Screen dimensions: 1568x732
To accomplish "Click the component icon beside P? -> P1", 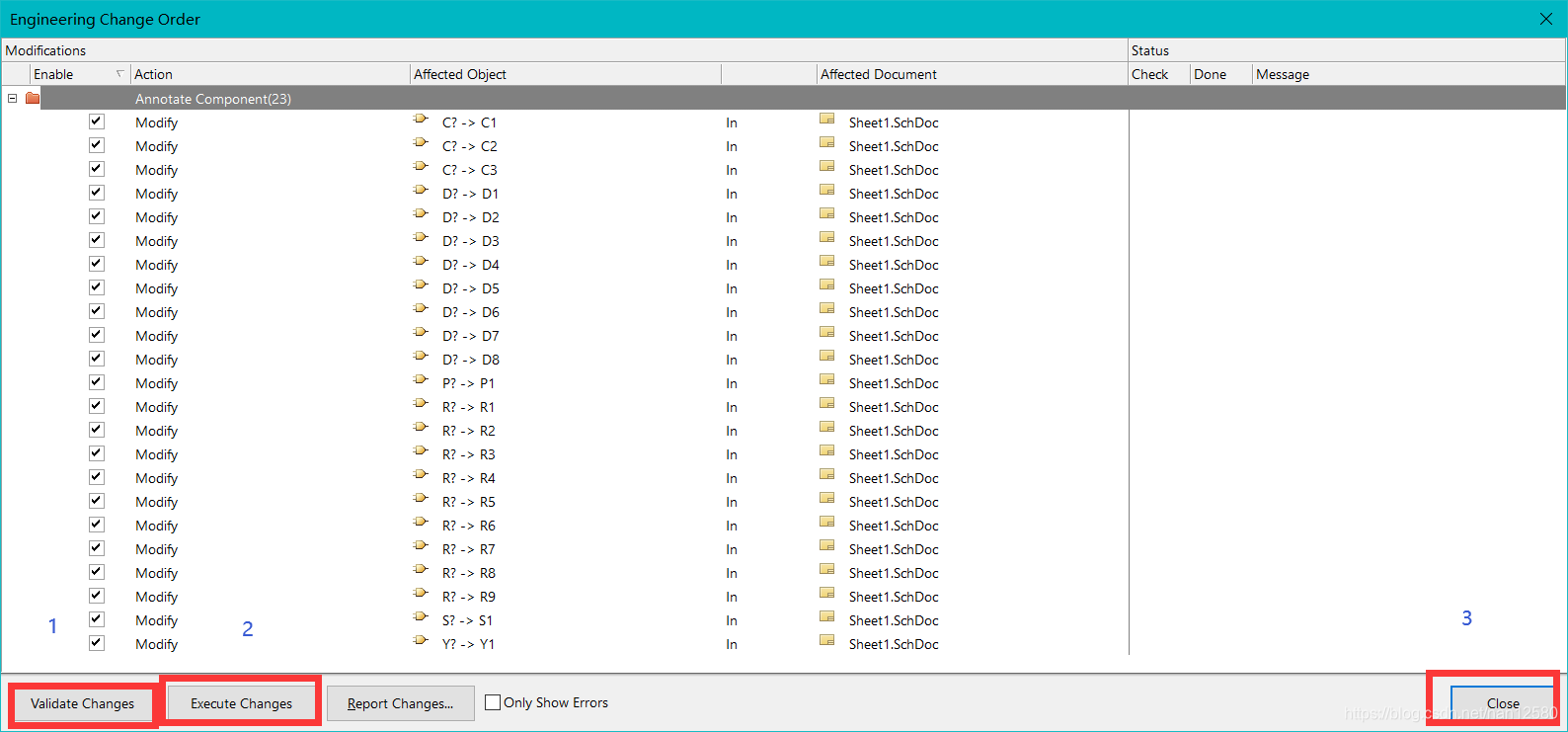I will point(421,380).
